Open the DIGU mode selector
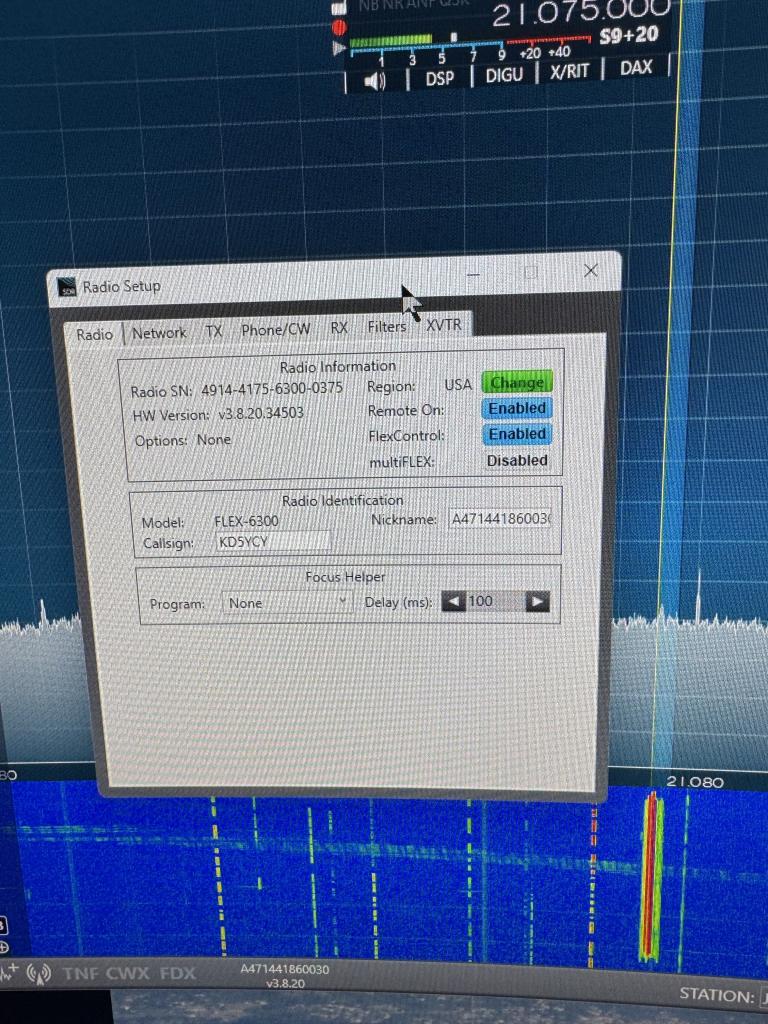Screen dimensions: 768x1024 tap(504, 75)
